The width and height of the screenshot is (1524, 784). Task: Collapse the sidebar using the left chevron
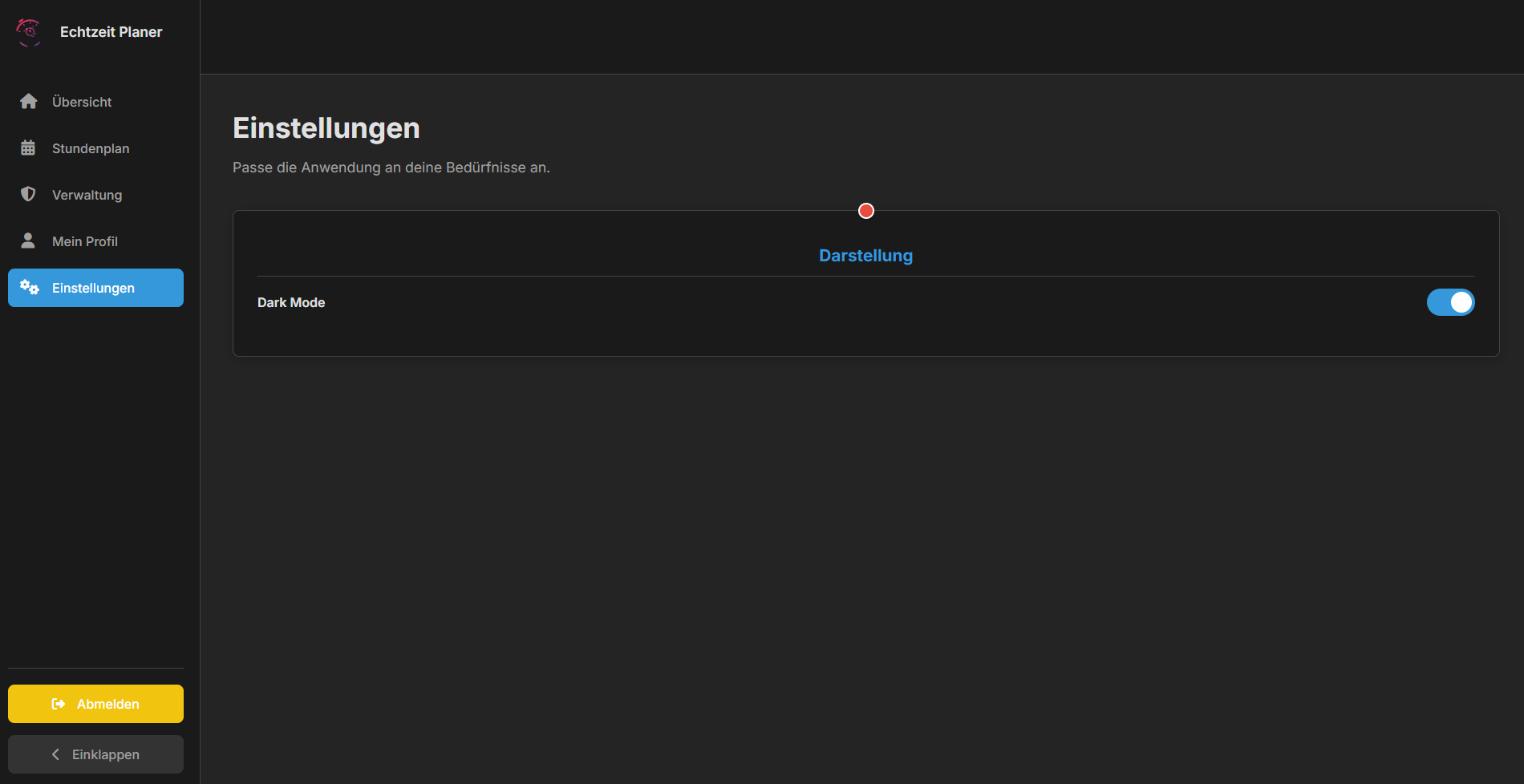tap(55, 754)
